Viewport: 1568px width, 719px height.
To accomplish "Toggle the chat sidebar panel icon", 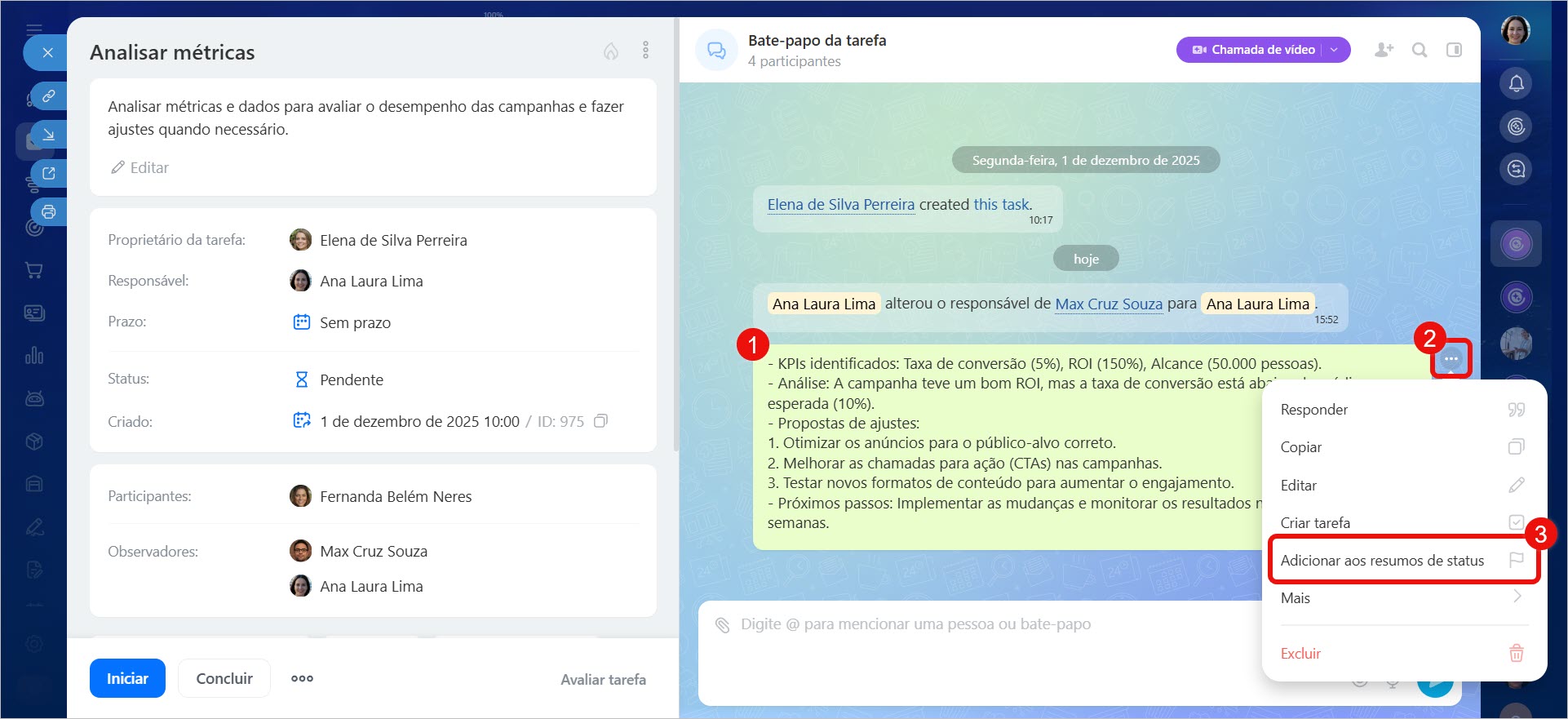I will point(1454,50).
